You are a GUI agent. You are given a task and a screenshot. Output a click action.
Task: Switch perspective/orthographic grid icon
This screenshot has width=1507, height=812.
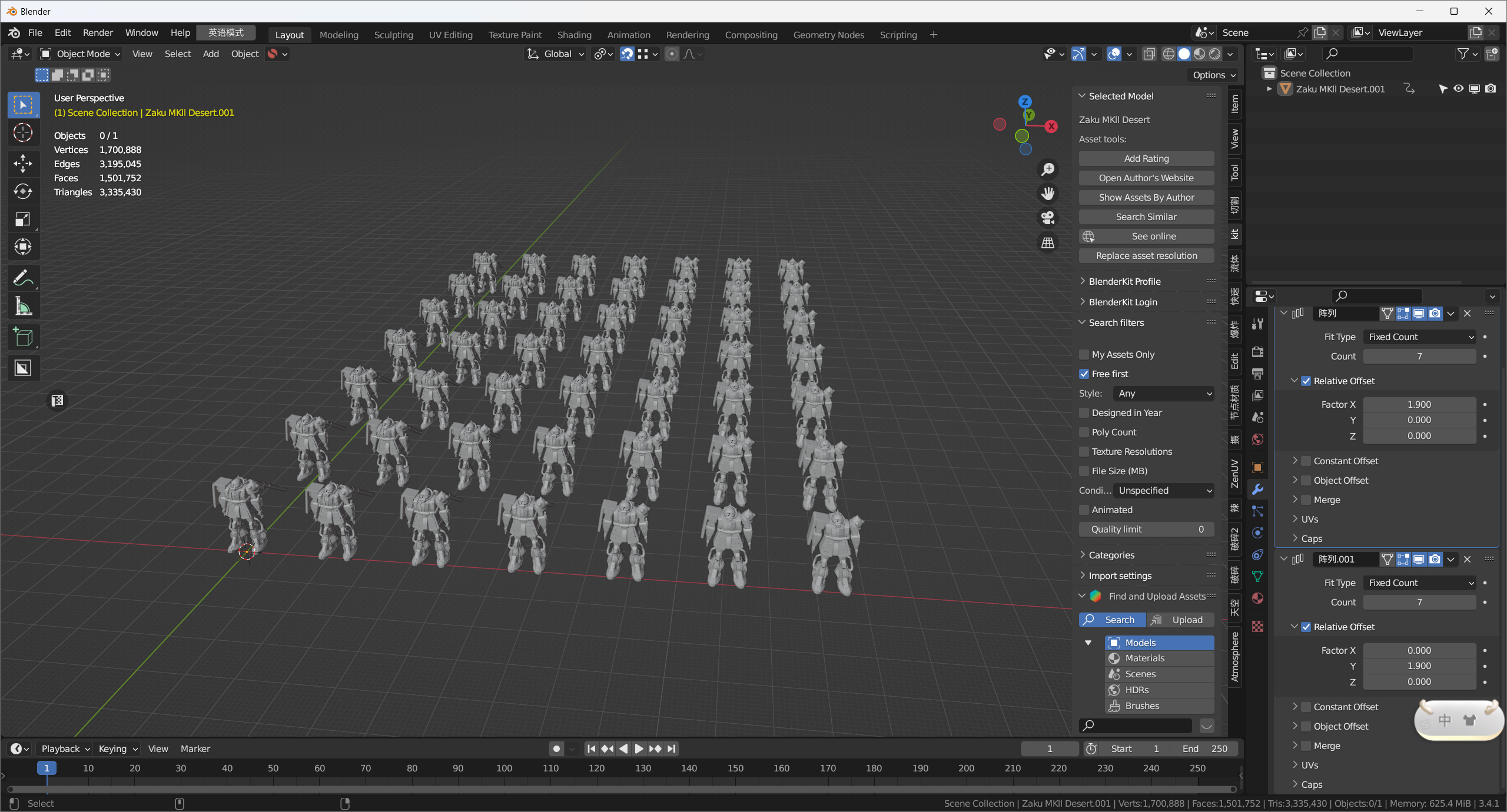[1048, 242]
